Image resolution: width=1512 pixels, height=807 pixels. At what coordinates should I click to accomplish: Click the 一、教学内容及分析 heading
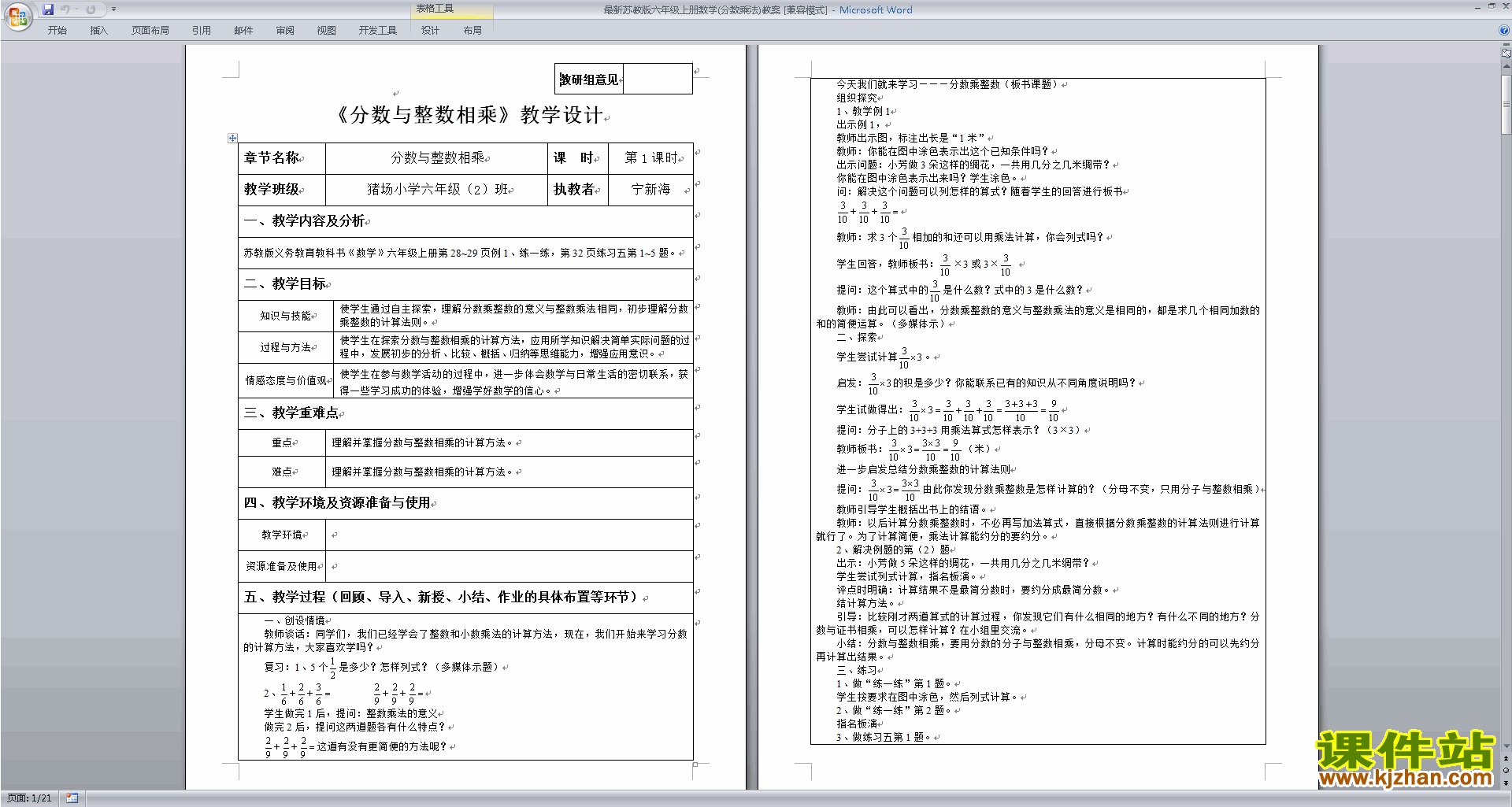305,221
